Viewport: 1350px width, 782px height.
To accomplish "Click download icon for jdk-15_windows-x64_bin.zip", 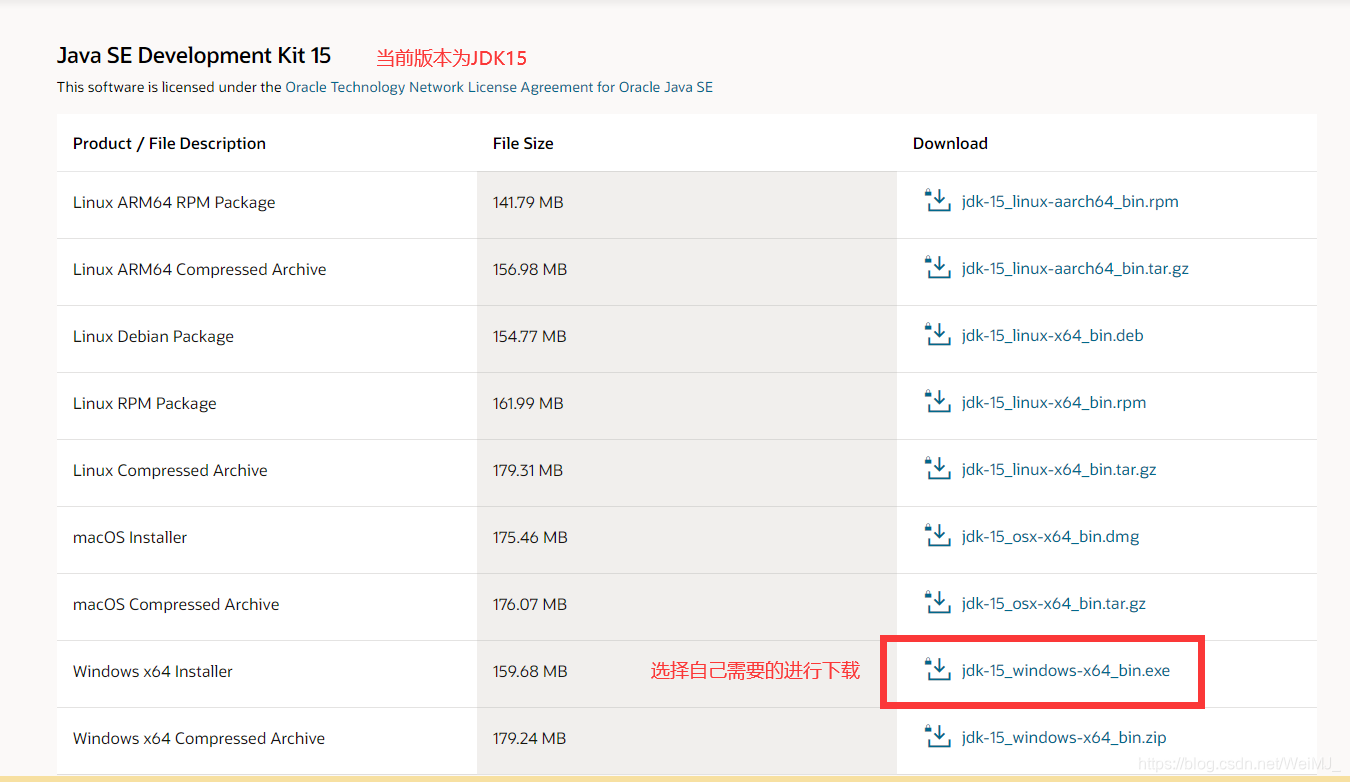I will tap(937, 736).
